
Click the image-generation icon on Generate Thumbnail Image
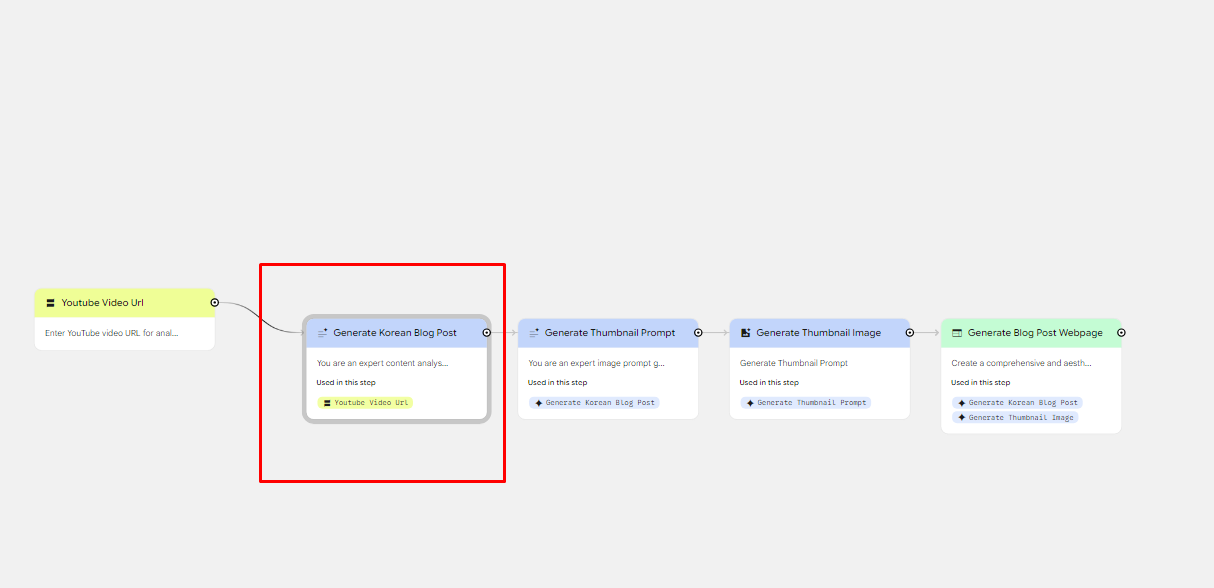745,333
